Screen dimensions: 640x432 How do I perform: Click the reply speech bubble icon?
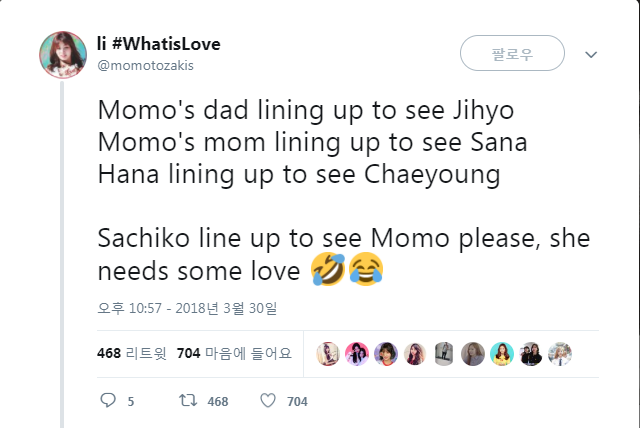point(110,401)
